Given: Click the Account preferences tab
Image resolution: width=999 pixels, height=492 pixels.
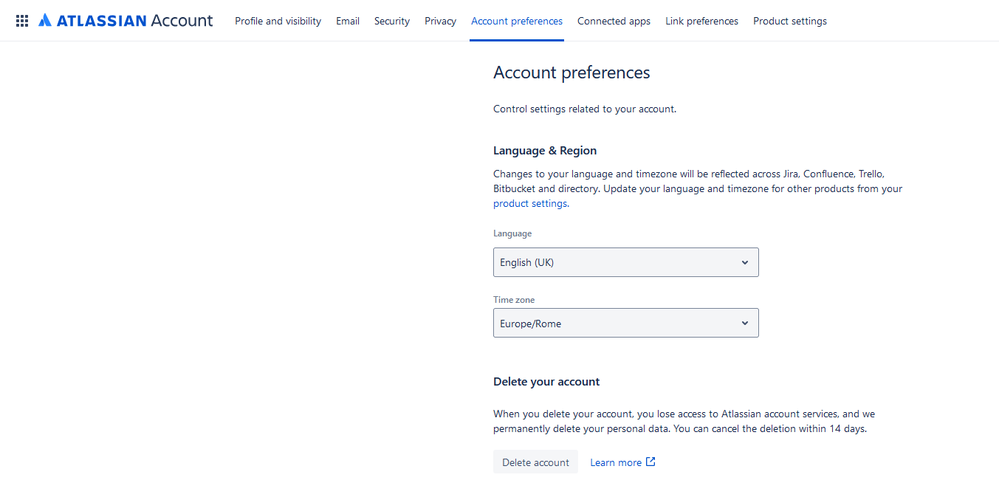Looking at the screenshot, I should (517, 21).
